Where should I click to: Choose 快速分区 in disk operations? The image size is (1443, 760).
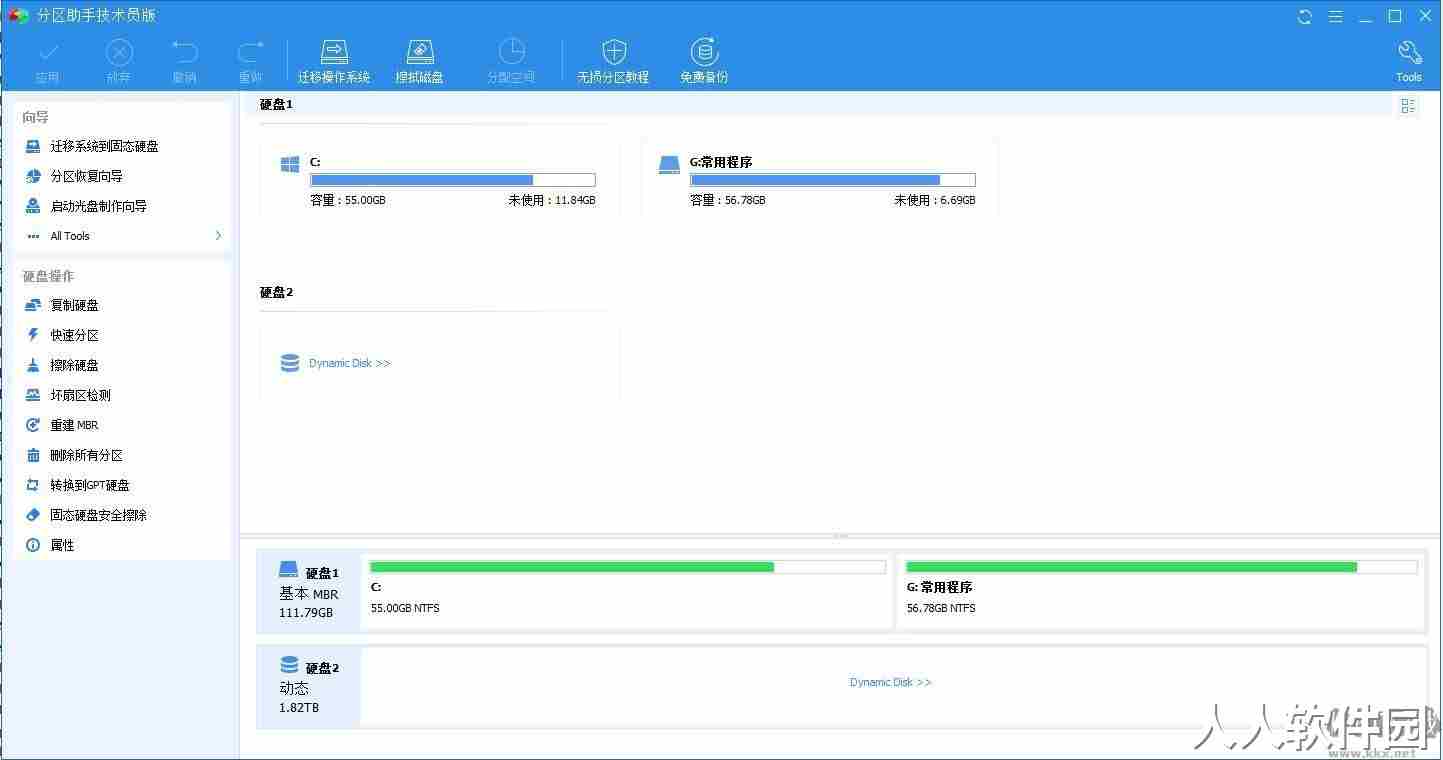(x=75, y=335)
